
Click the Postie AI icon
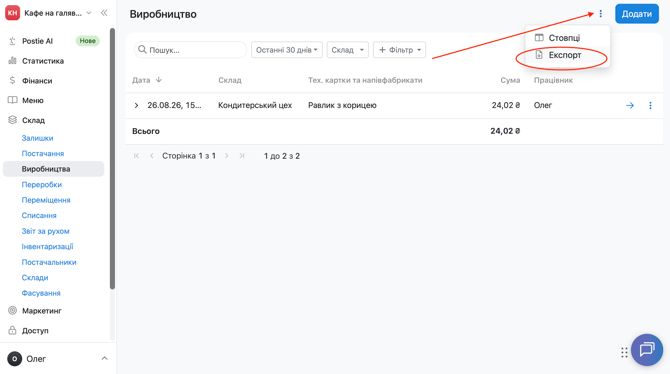tap(12, 41)
